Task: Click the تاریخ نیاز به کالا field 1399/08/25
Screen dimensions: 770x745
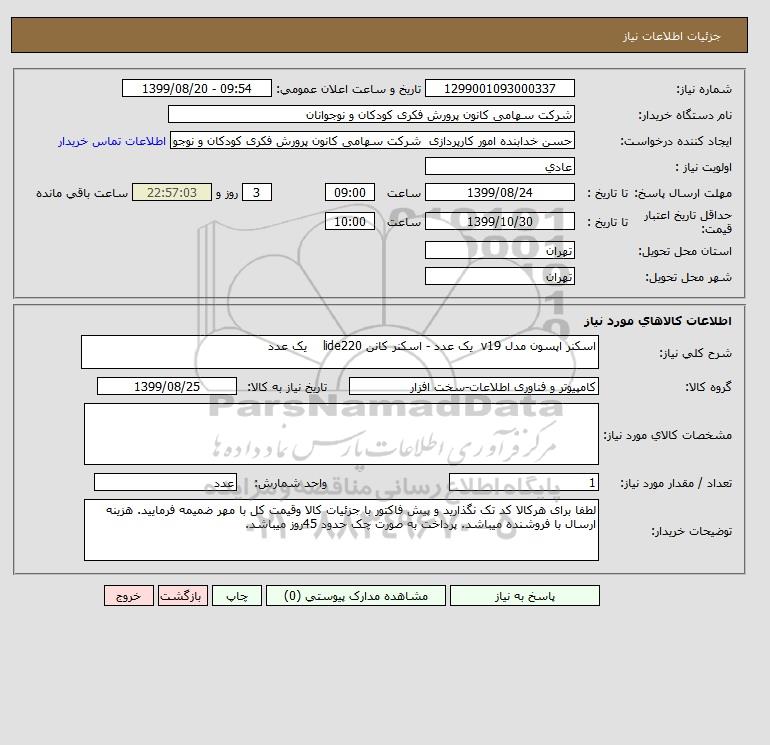Action: tap(167, 386)
